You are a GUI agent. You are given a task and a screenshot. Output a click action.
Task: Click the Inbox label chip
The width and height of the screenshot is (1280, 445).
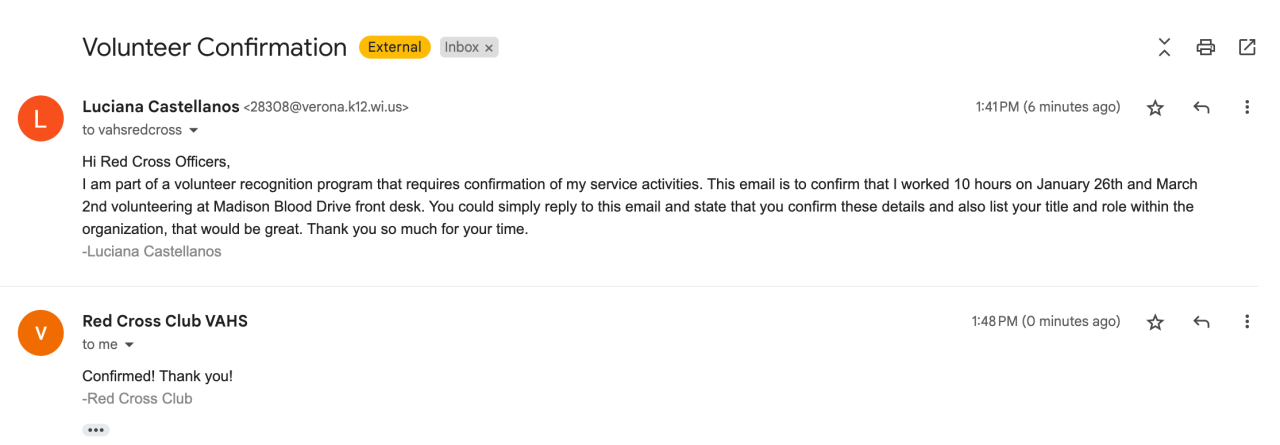[461, 47]
